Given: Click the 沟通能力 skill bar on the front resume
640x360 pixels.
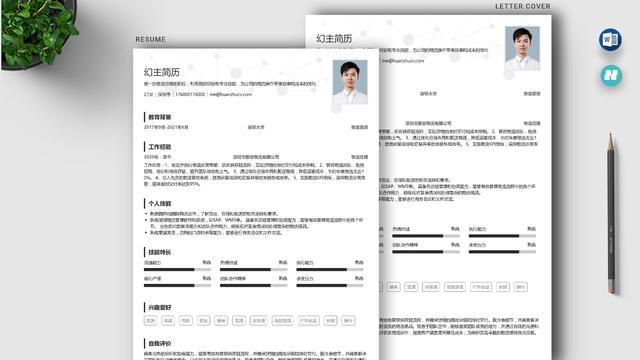Looking at the screenshot, I should click(x=177, y=269).
